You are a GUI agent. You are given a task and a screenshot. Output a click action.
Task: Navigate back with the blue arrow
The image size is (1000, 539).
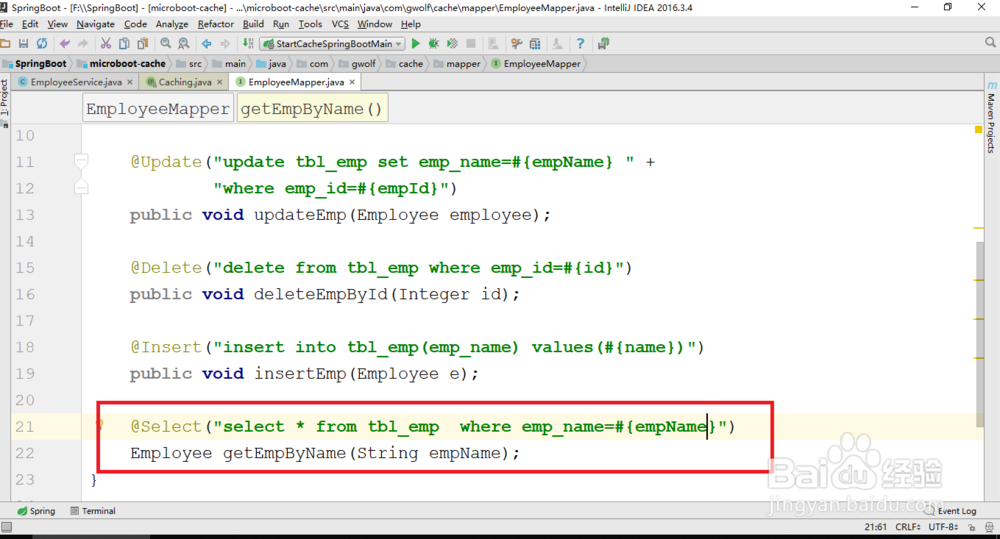[207, 43]
